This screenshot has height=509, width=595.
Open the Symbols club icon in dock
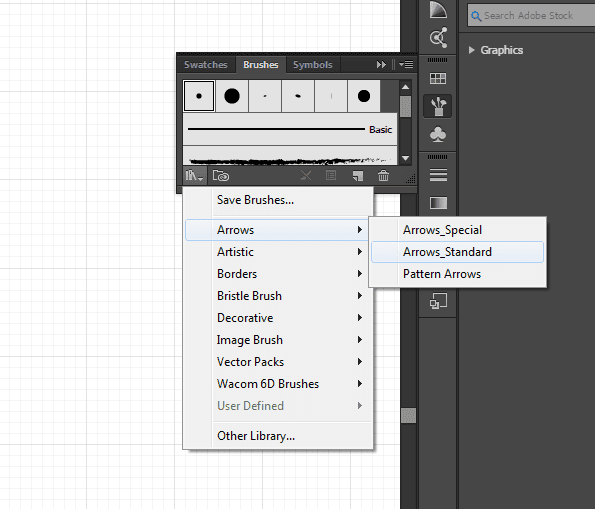(438, 134)
